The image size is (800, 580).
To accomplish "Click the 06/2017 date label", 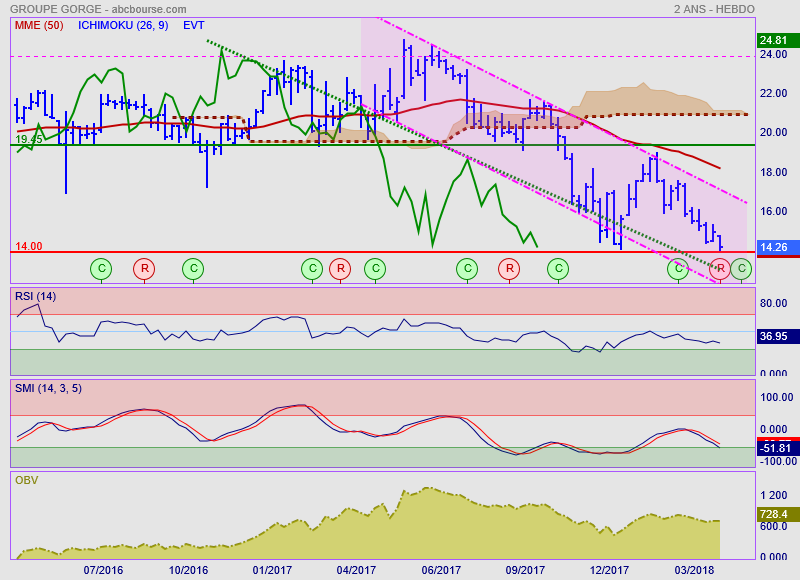I will tap(441, 570).
